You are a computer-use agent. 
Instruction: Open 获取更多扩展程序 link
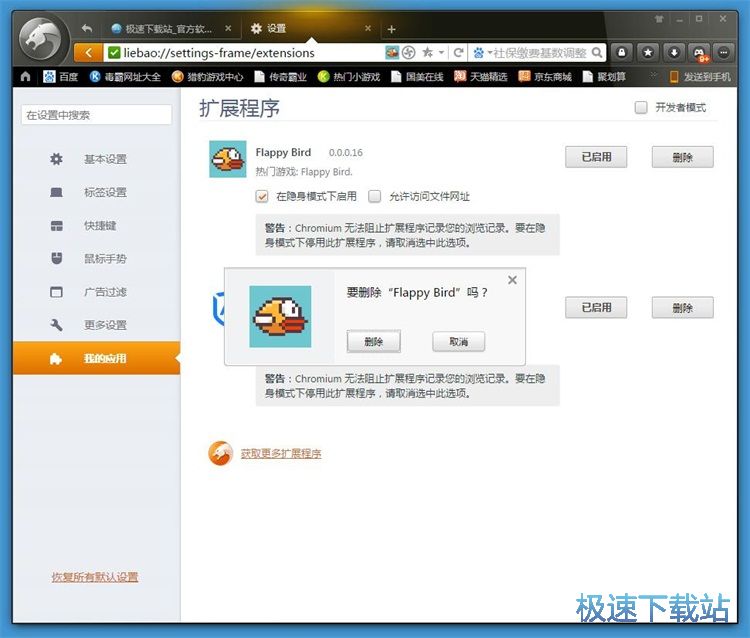tap(281, 453)
